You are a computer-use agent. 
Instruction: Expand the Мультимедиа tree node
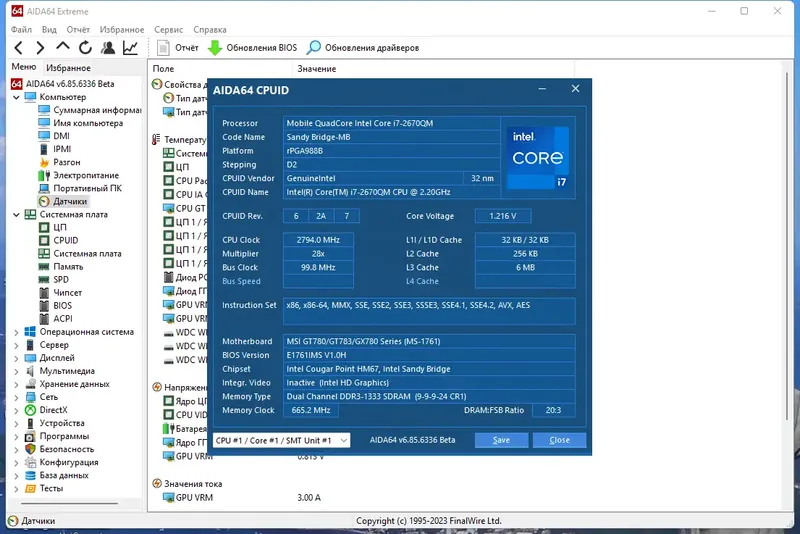coord(16,371)
